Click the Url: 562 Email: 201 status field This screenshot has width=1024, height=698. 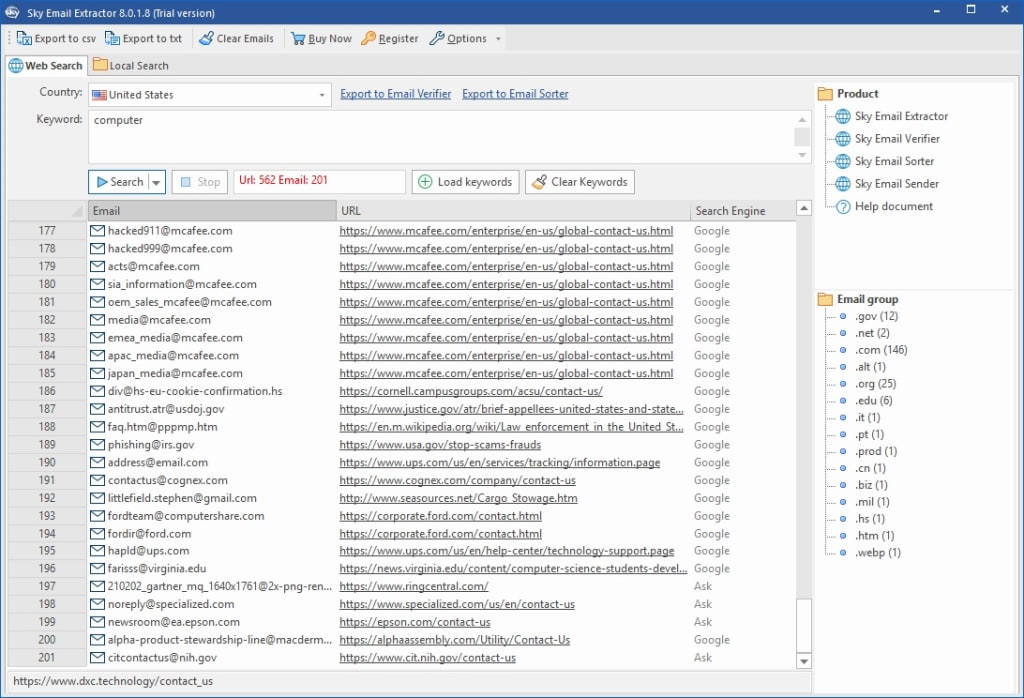pyautogui.click(x=319, y=182)
